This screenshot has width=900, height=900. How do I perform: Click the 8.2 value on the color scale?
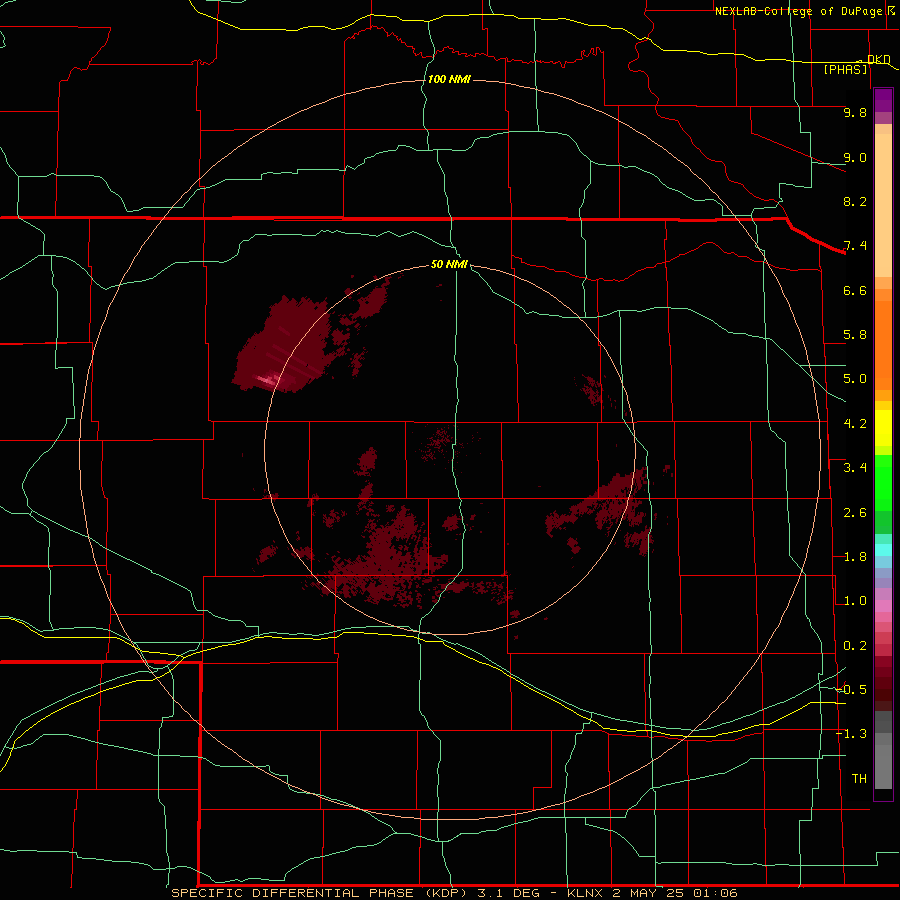pyautogui.click(x=855, y=201)
